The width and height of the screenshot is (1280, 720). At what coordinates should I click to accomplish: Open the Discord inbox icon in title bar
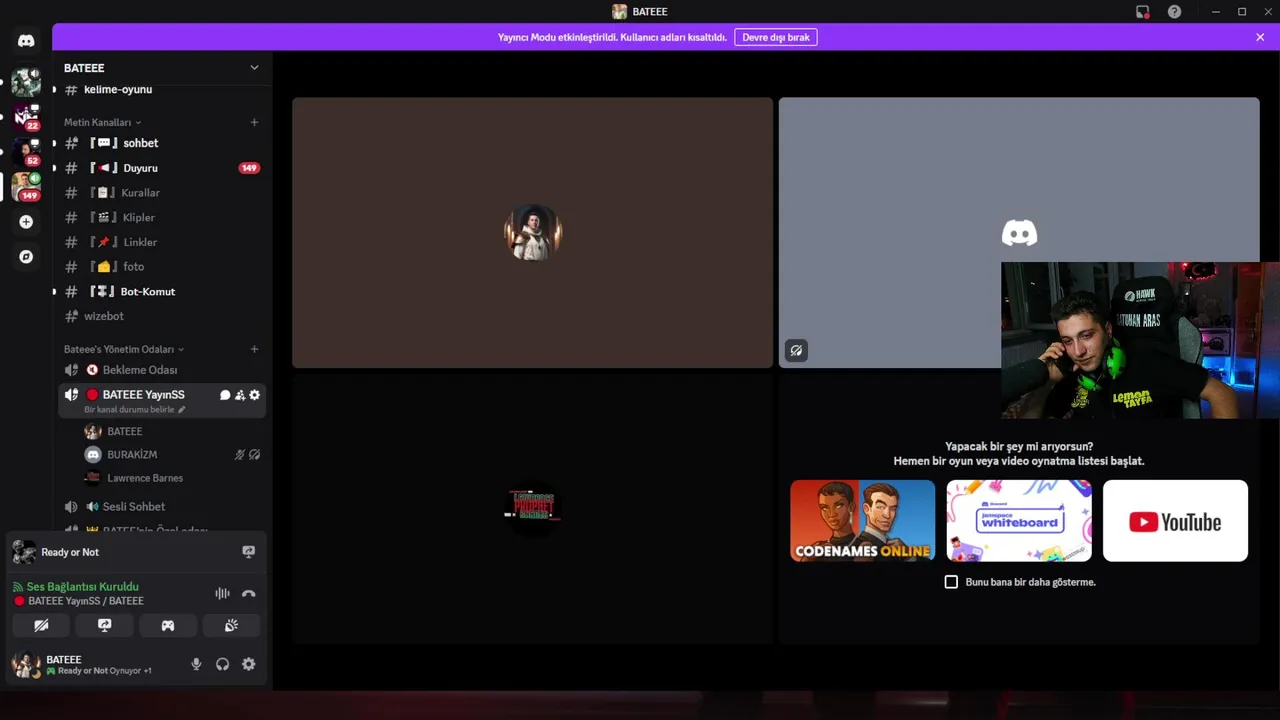(1142, 12)
